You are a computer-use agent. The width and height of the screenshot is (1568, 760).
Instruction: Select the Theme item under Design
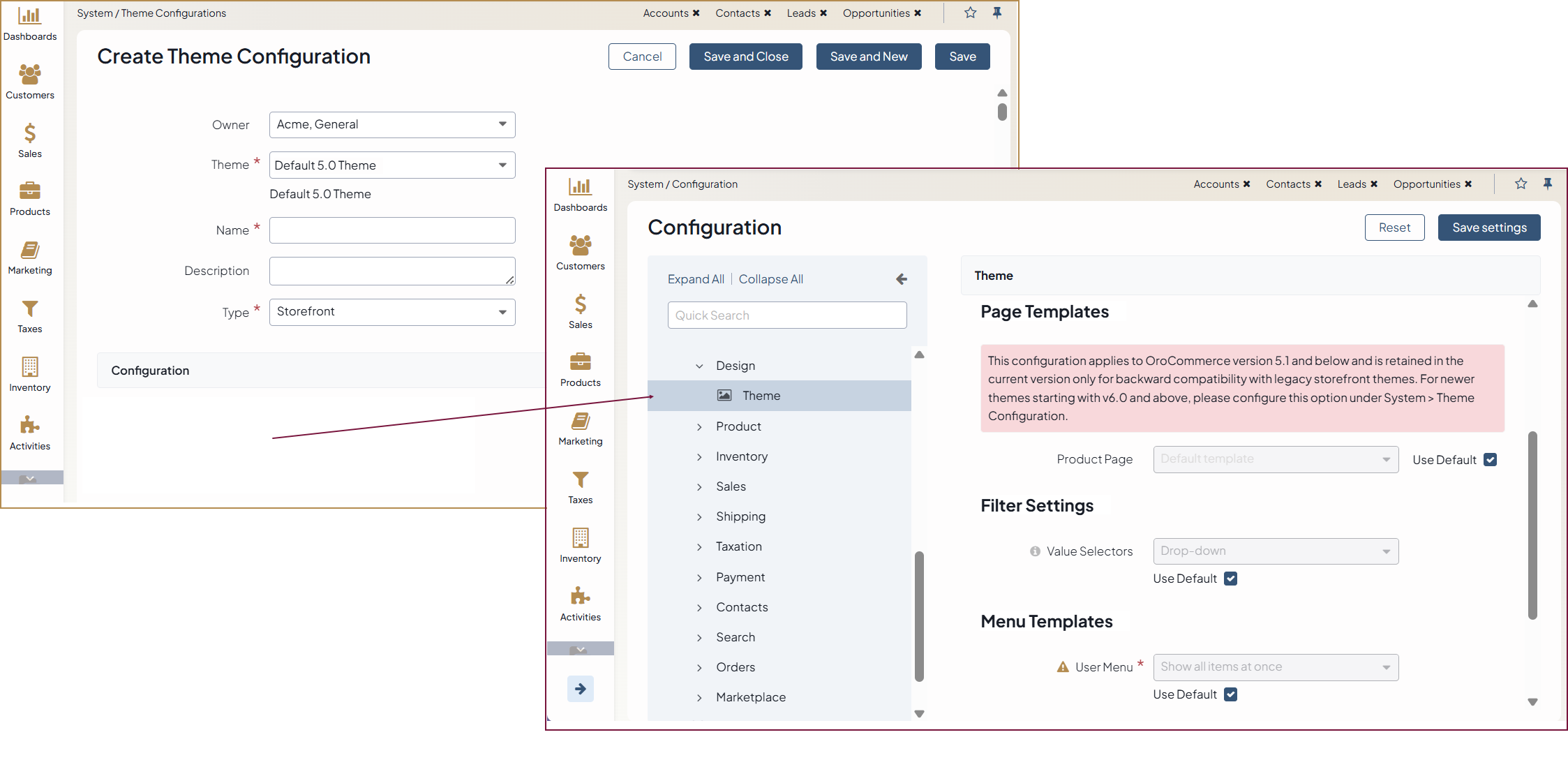(761, 396)
